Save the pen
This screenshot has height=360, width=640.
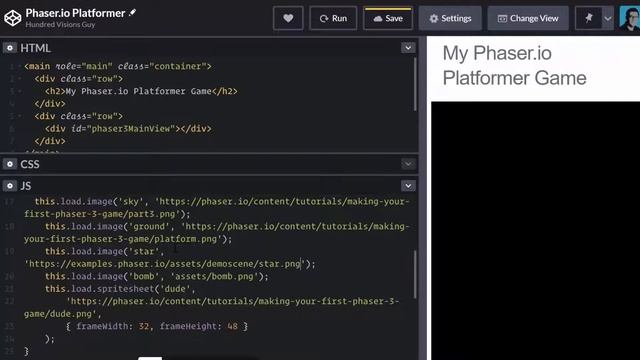[x=388, y=18]
